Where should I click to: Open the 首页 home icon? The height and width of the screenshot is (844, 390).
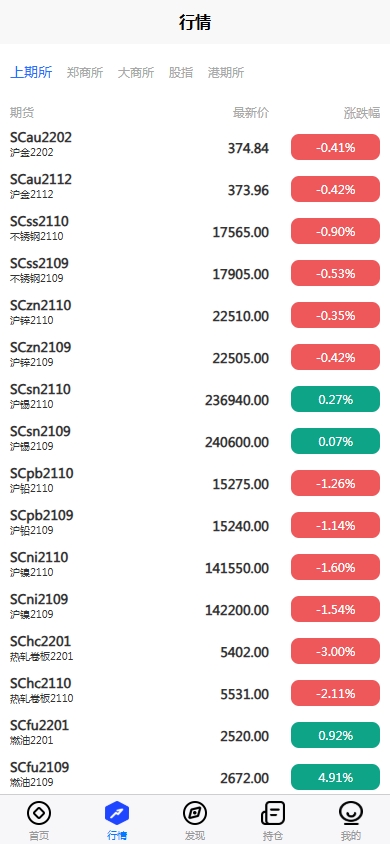click(39, 813)
